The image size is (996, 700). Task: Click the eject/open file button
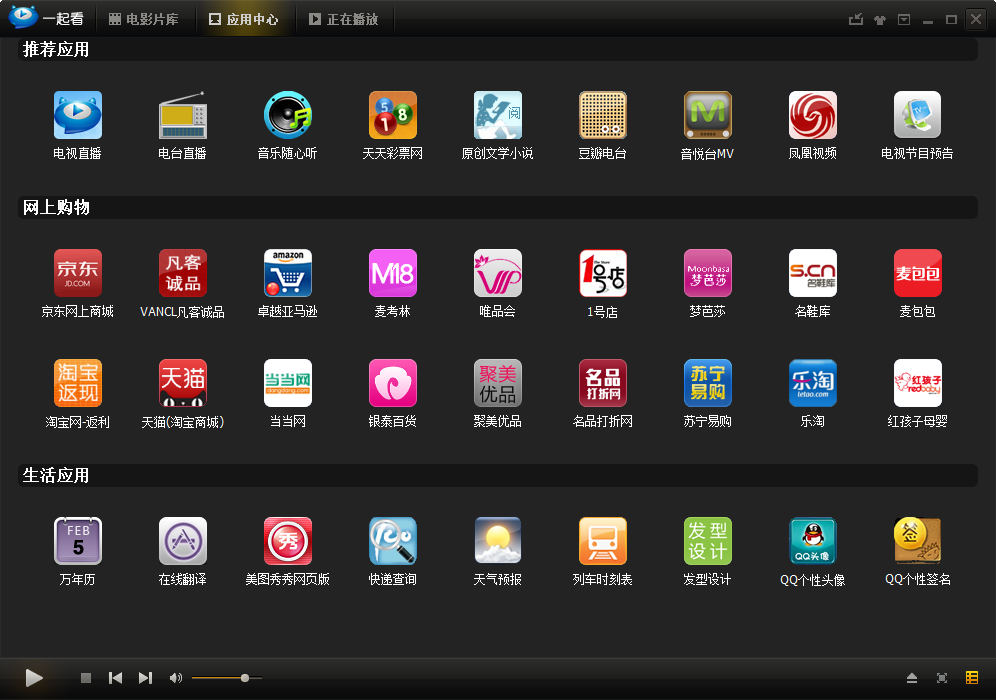pos(912,678)
